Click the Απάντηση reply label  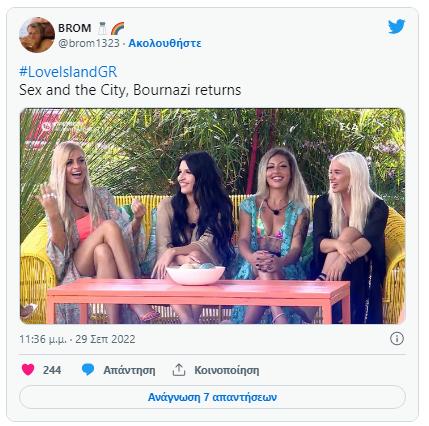pos(129,370)
